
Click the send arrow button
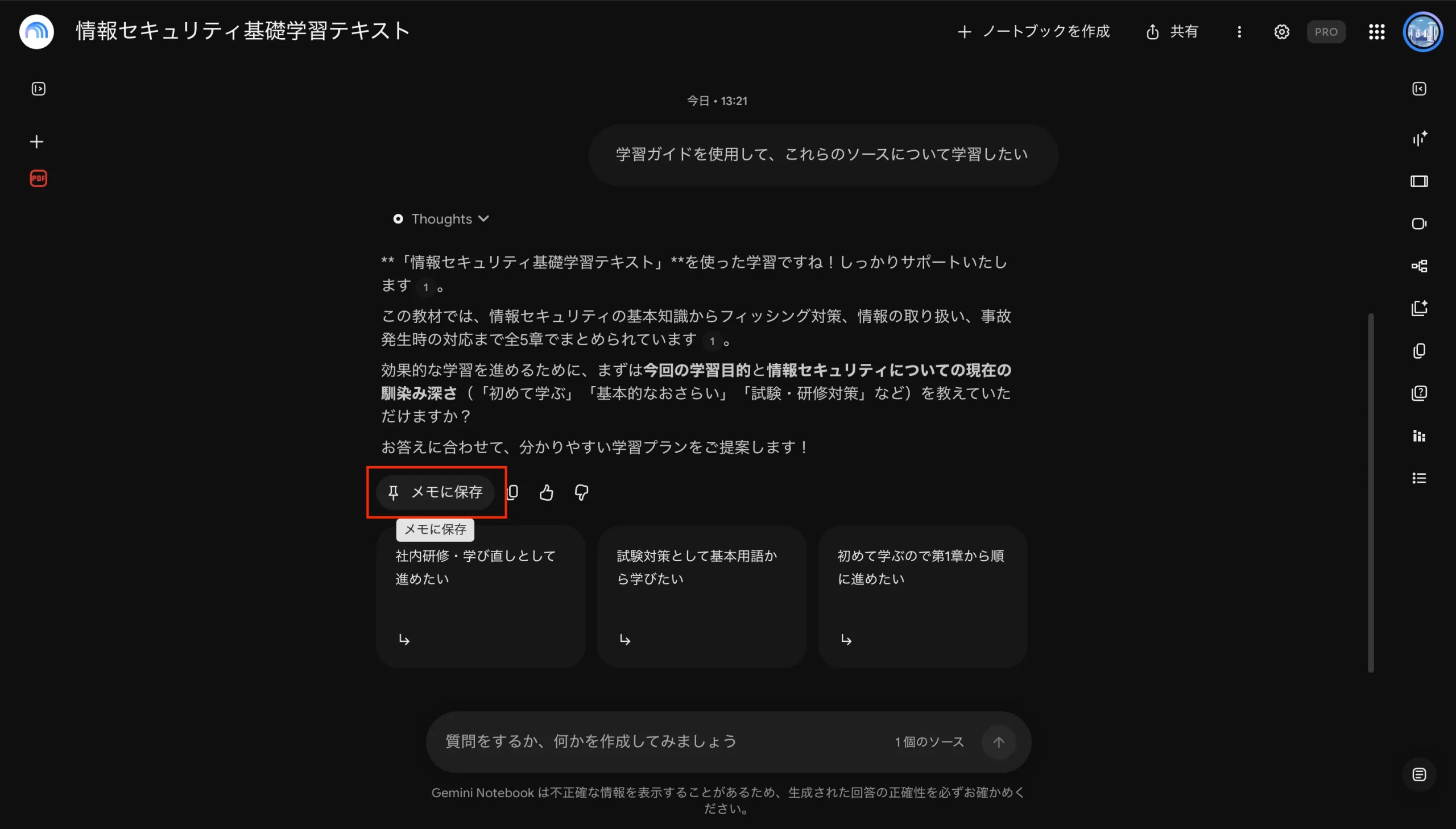(998, 742)
